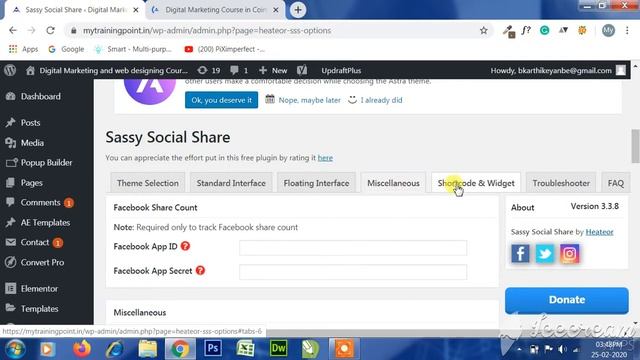This screenshot has width=640, height=360.
Task: Open the Grammarly extension icon
Action: [x=544, y=30]
